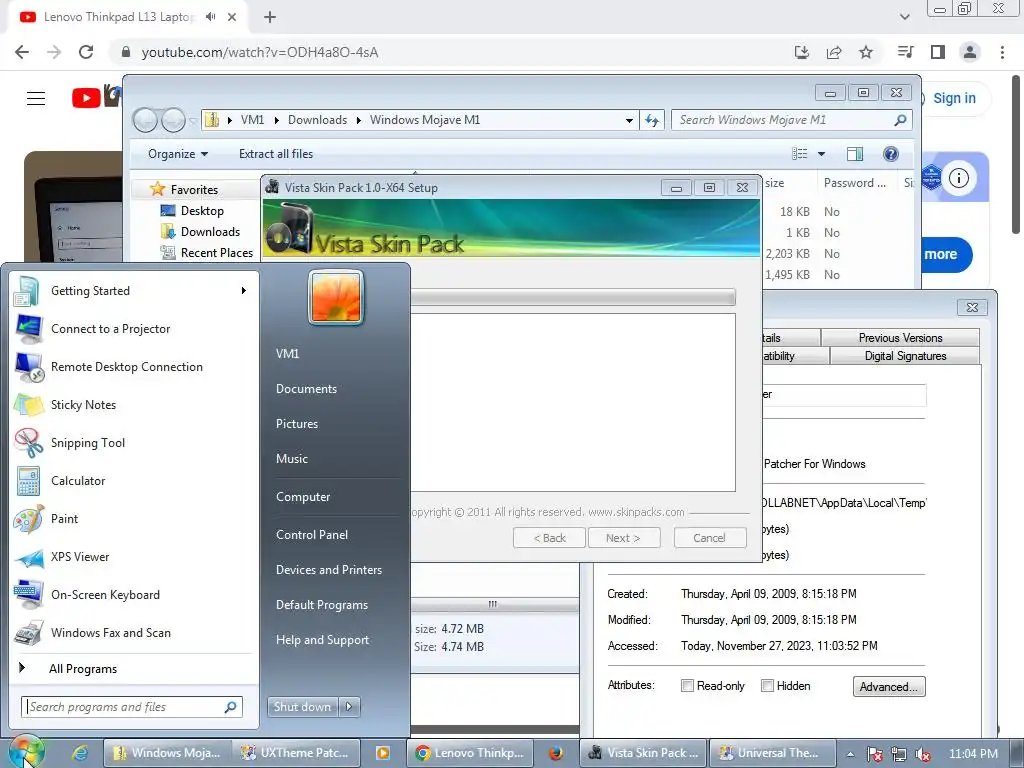
Task: Click Firefox icon on taskbar
Action: click(x=556, y=753)
